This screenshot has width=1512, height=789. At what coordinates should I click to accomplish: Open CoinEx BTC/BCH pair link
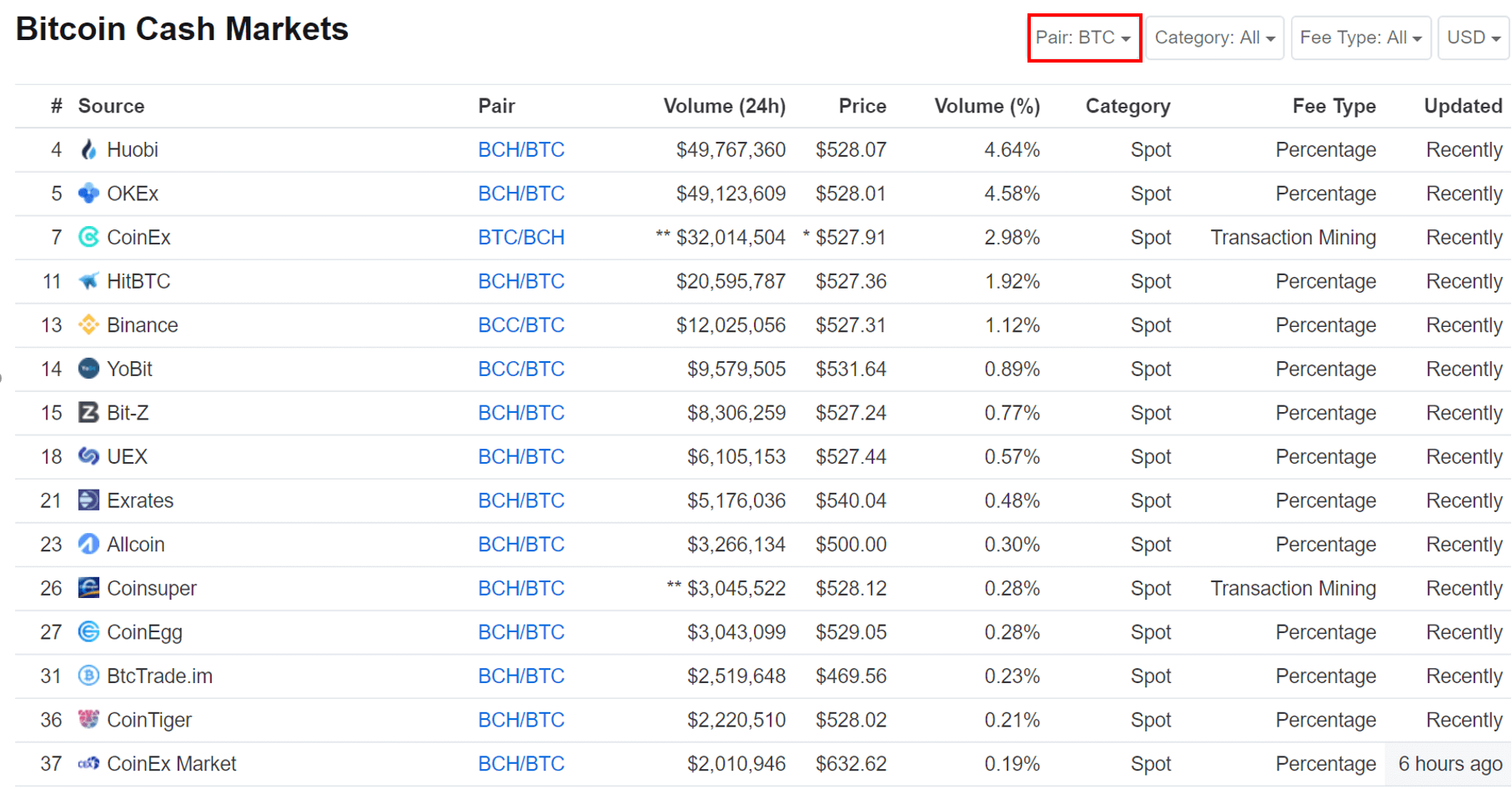tap(521, 237)
